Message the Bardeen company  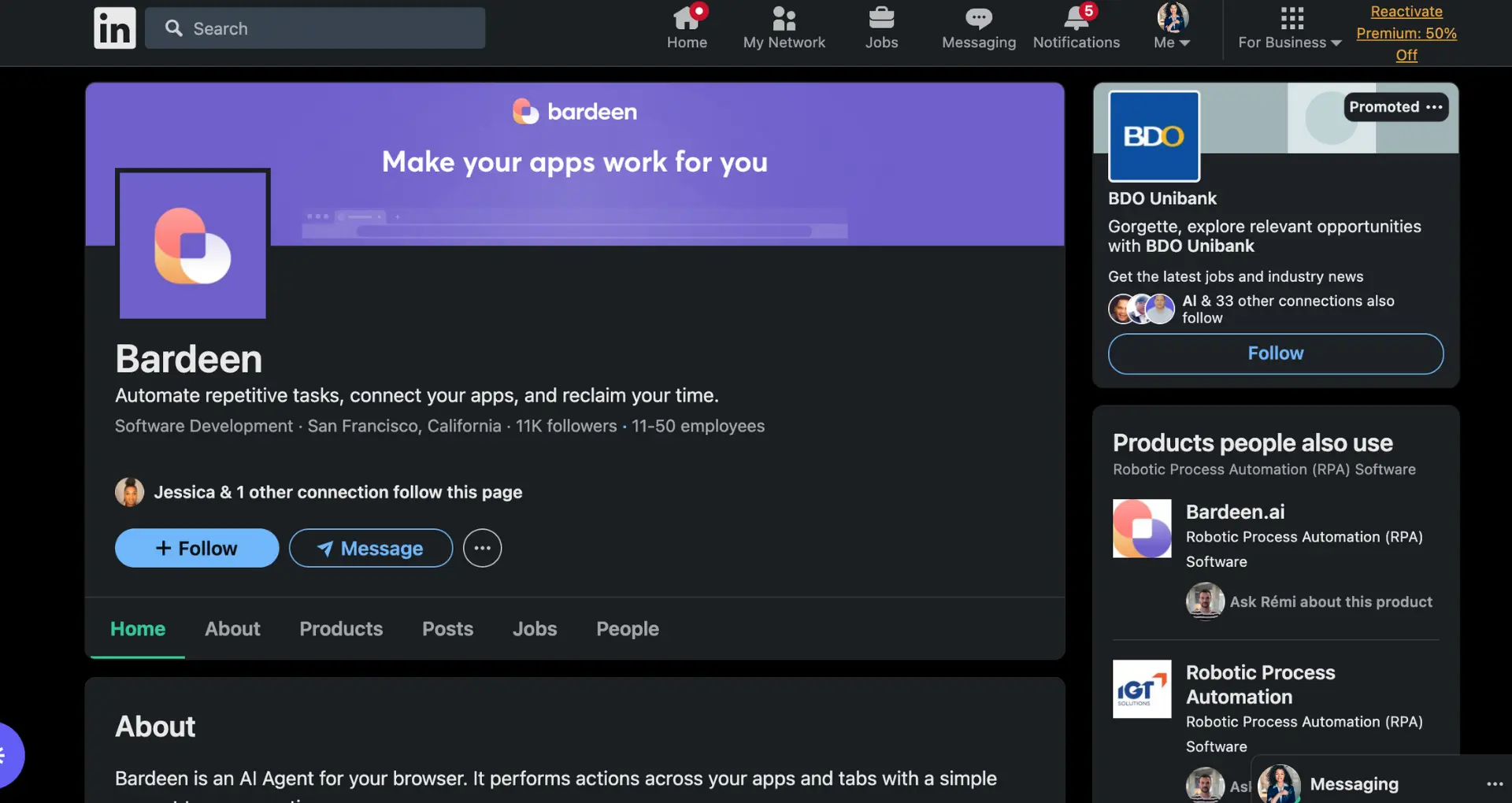(371, 548)
